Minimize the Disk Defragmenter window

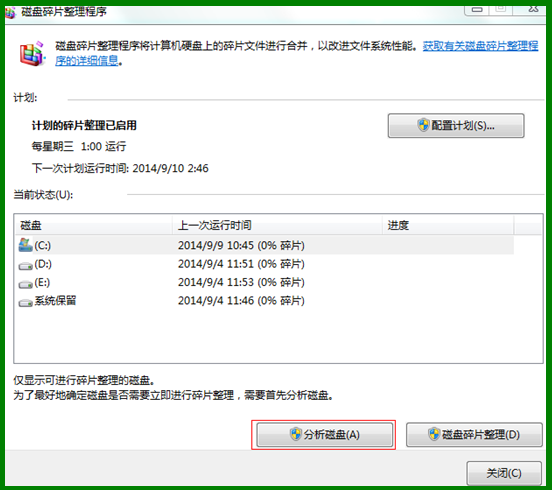point(477,10)
